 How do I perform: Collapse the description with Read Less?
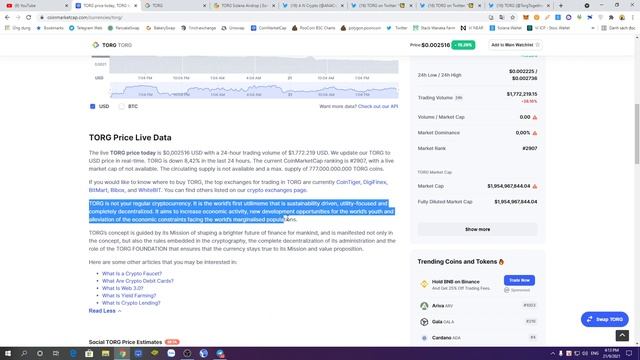(105, 311)
